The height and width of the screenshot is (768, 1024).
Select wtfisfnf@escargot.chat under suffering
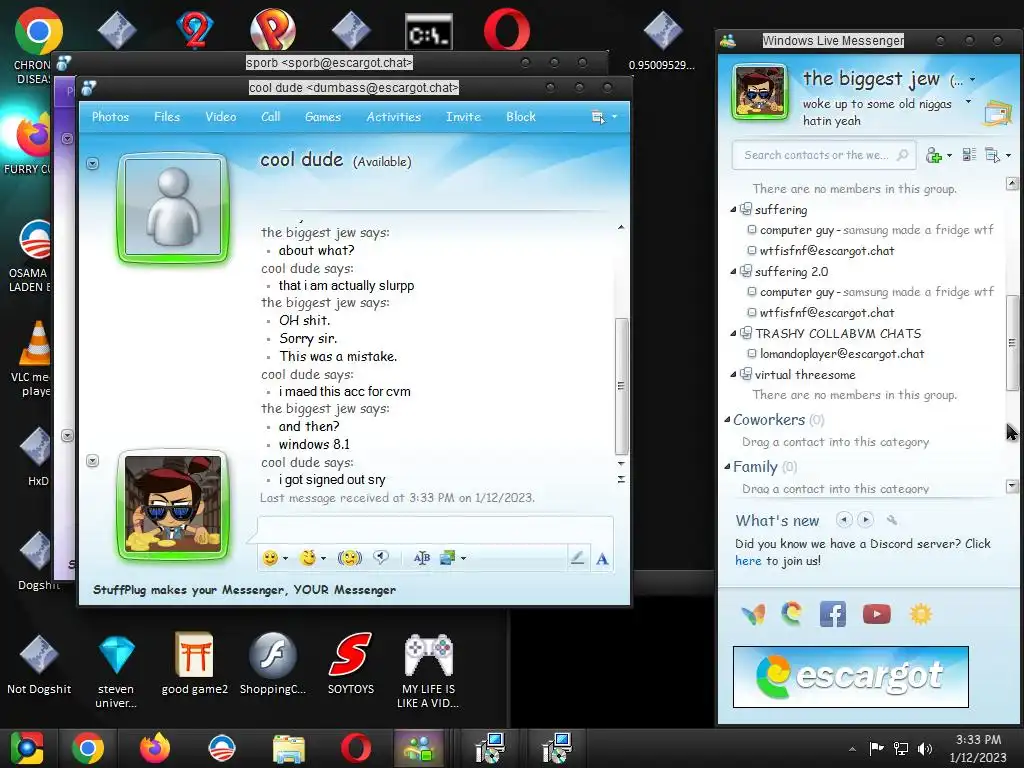click(827, 251)
